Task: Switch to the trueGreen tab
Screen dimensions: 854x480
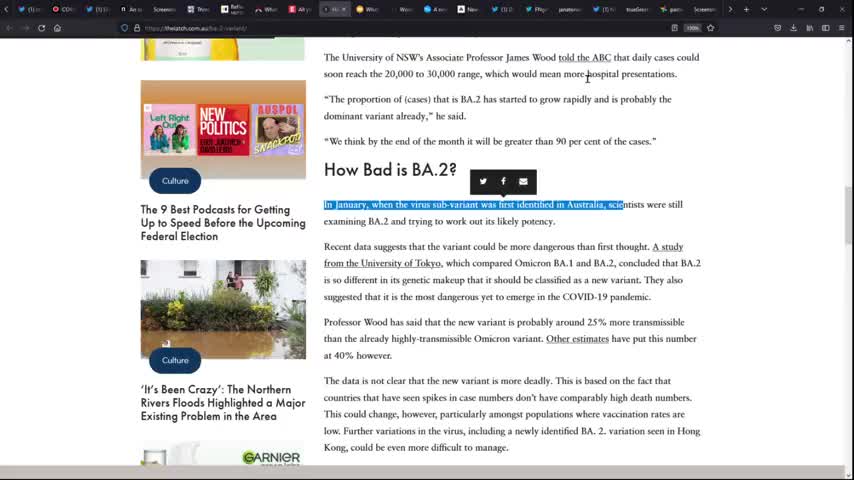Action: pos(637,9)
